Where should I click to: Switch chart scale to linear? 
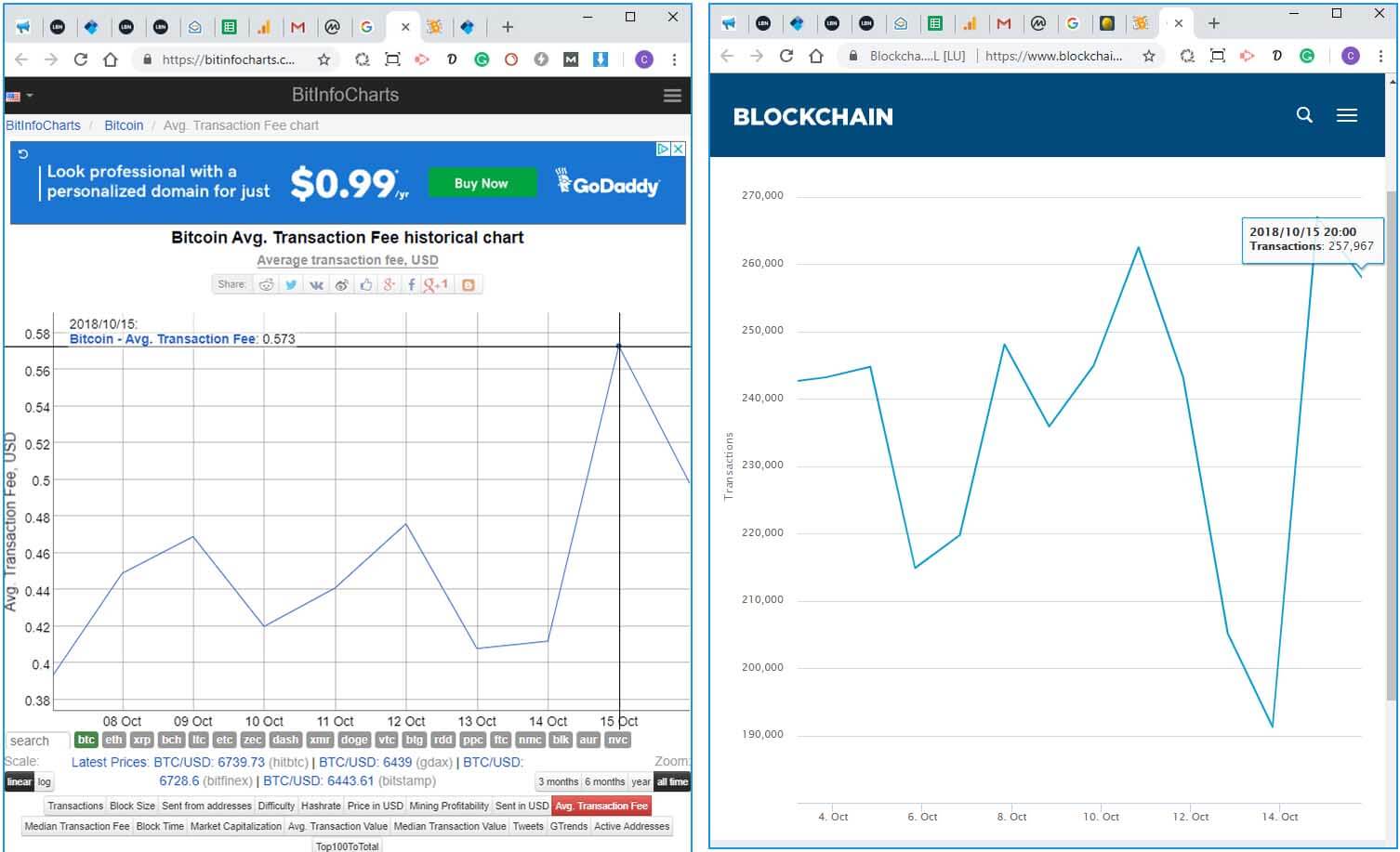pyautogui.click(x=20, y=782)
